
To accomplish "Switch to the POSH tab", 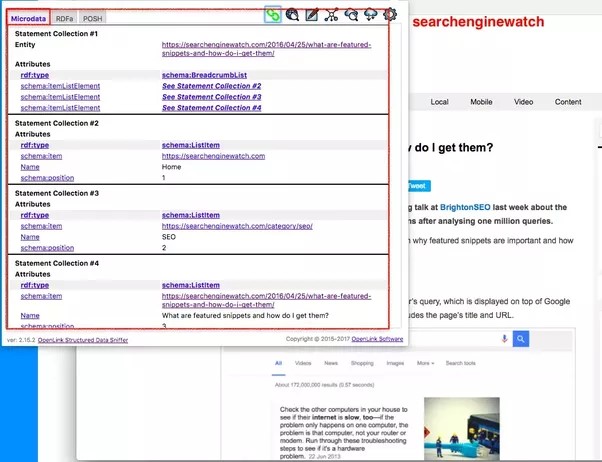I will click(x=92, y=18).
